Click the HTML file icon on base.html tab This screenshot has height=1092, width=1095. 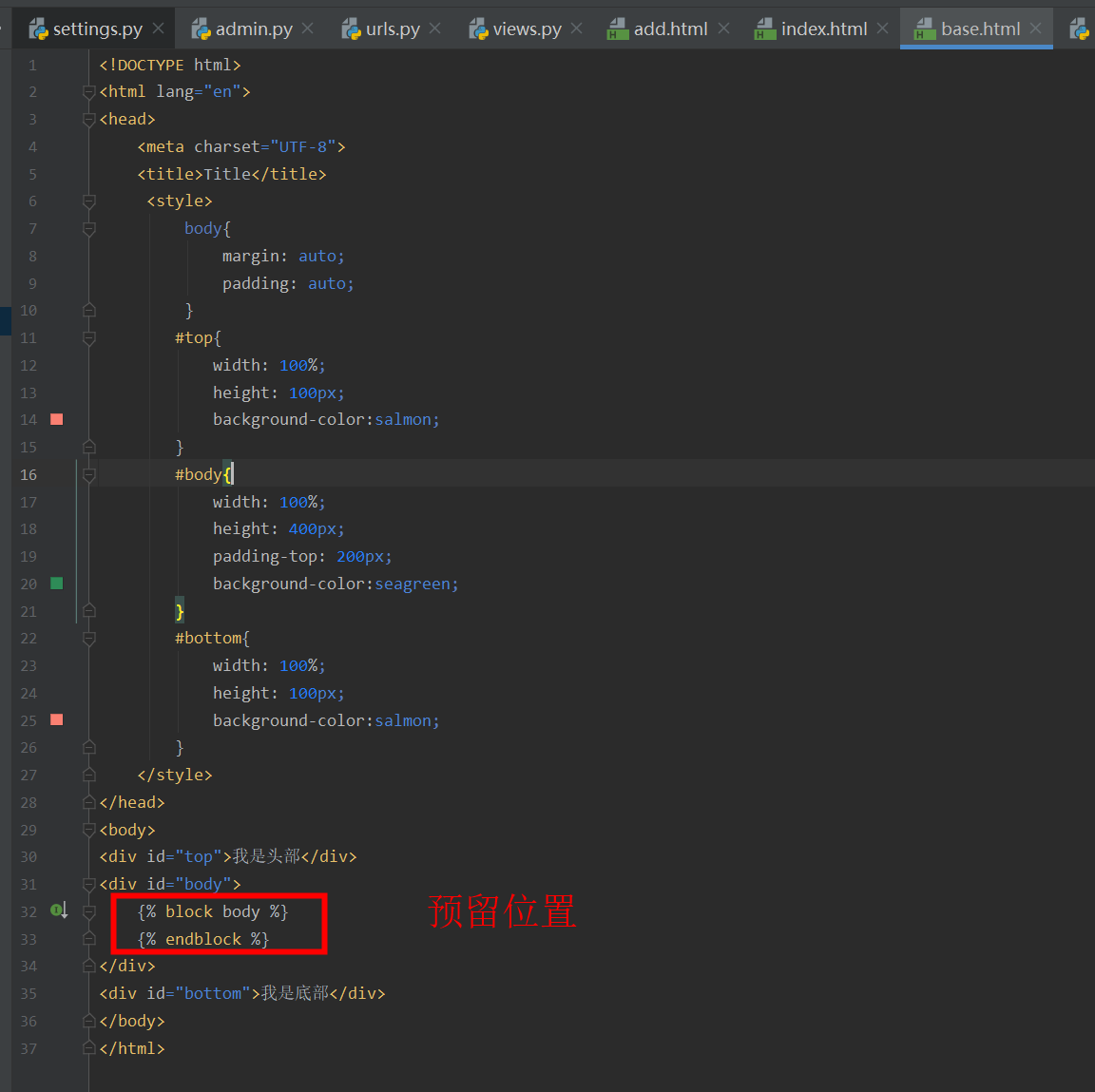click(925, 29)
